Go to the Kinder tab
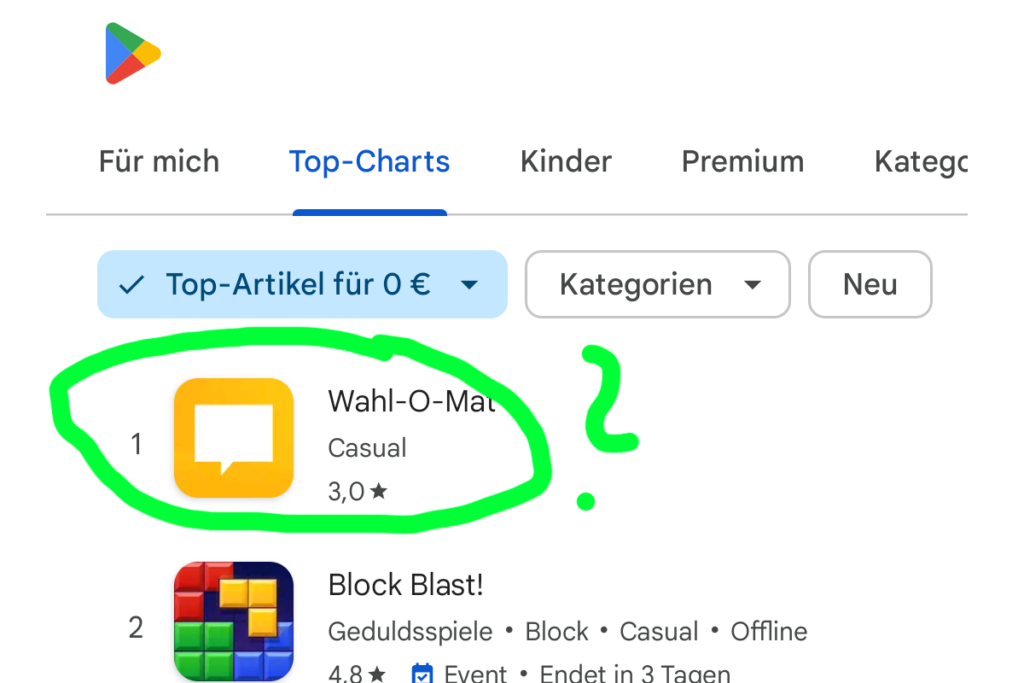Screen dimensions: 1024x683 [566, 161]
